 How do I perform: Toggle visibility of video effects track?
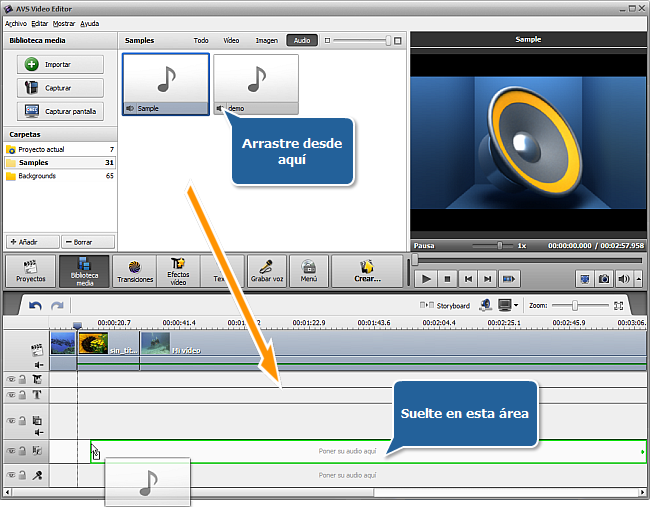coord(11,379)
